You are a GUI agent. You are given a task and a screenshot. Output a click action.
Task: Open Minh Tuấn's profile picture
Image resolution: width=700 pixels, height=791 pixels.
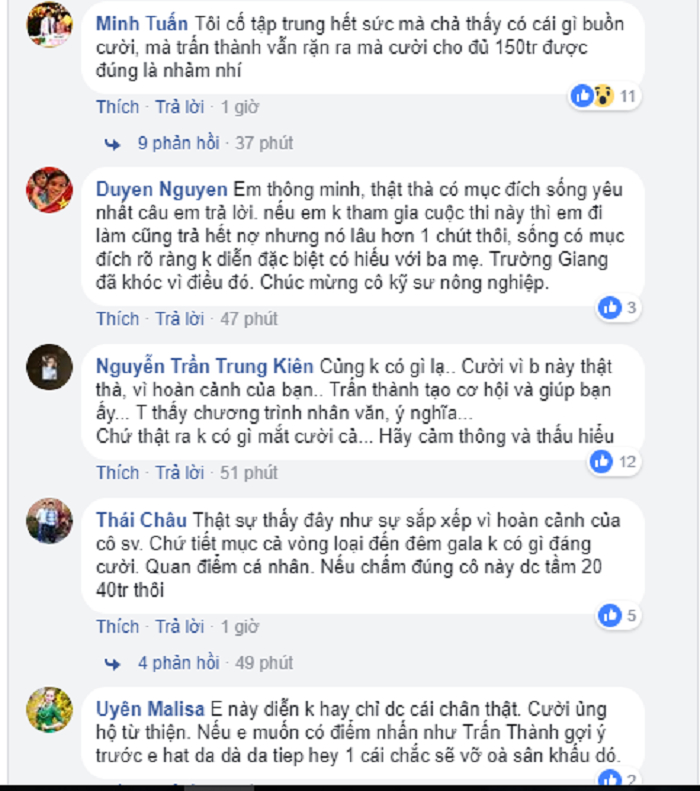click(x=49, y=24)
